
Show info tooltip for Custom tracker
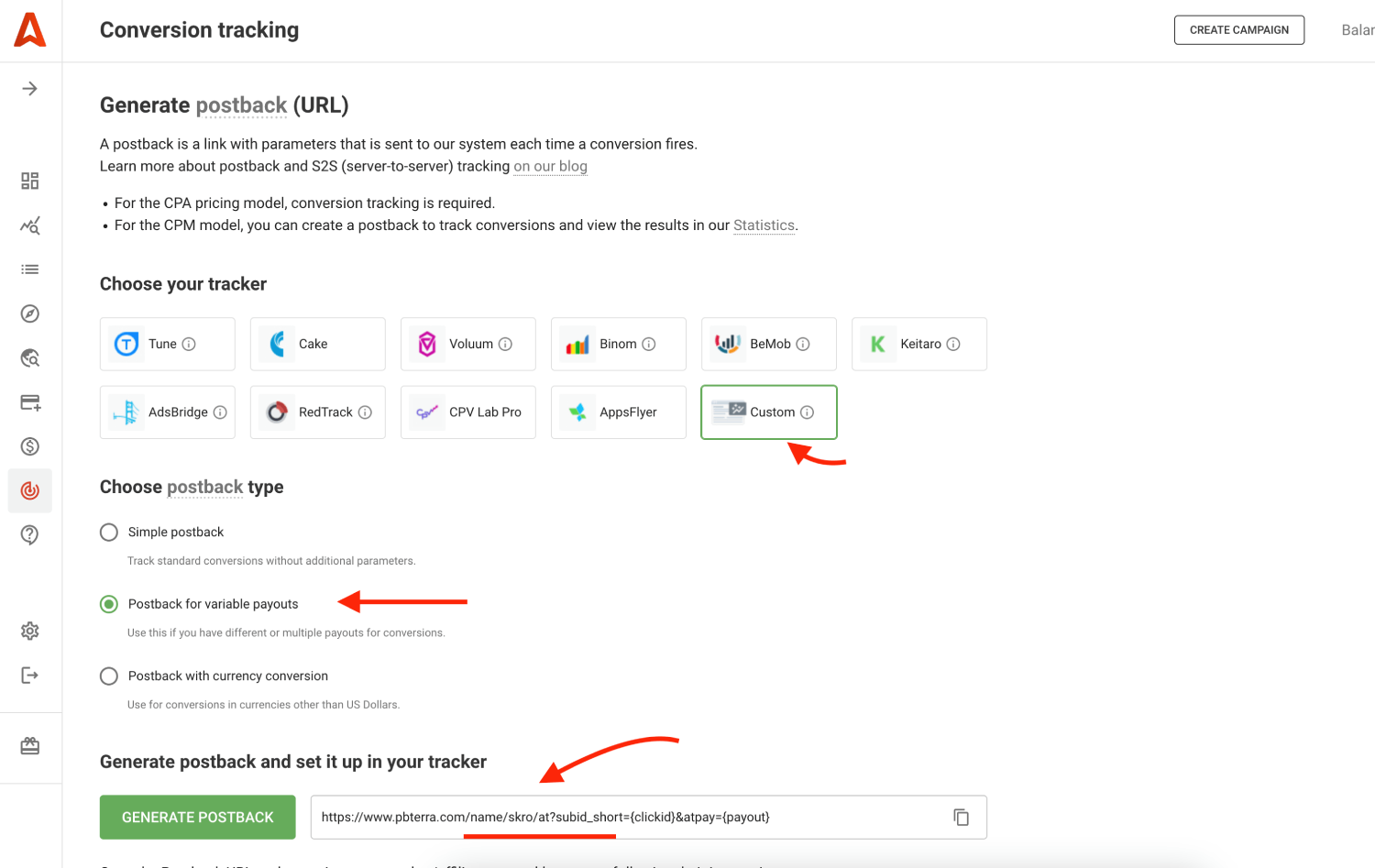click(808, 412)
